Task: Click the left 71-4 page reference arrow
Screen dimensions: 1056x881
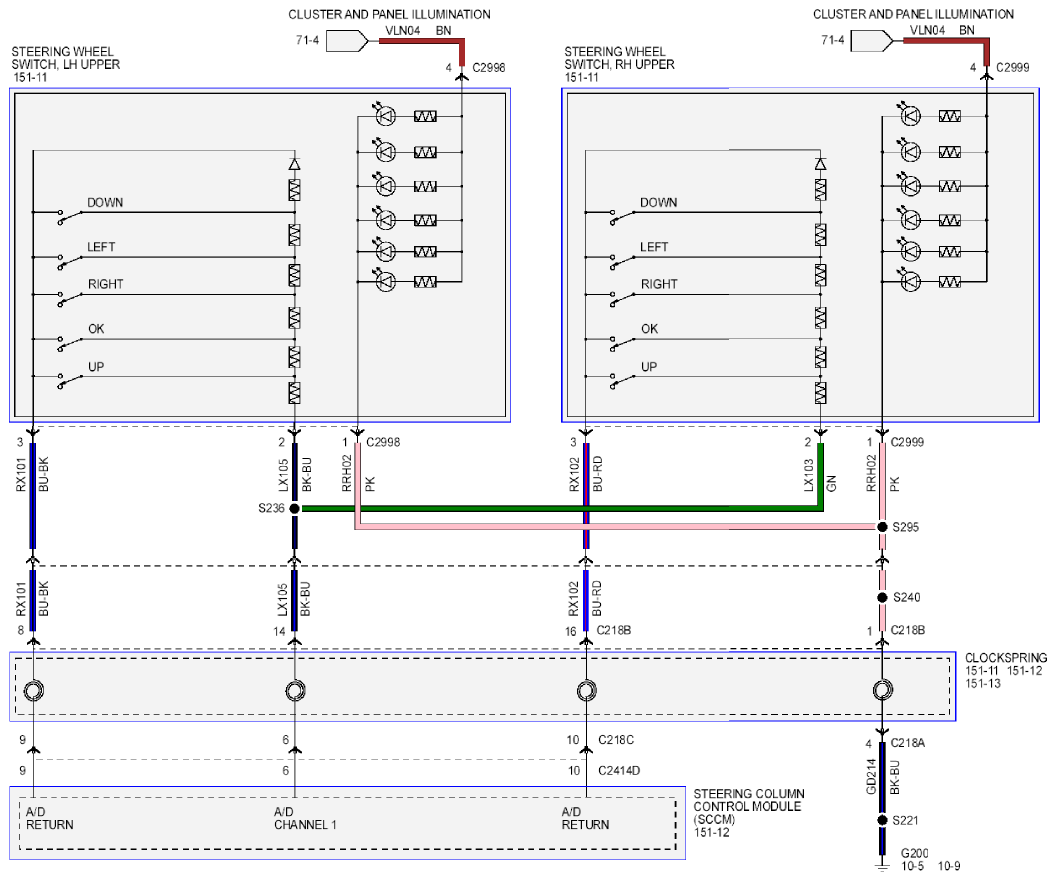Action: tap(348, 41)
